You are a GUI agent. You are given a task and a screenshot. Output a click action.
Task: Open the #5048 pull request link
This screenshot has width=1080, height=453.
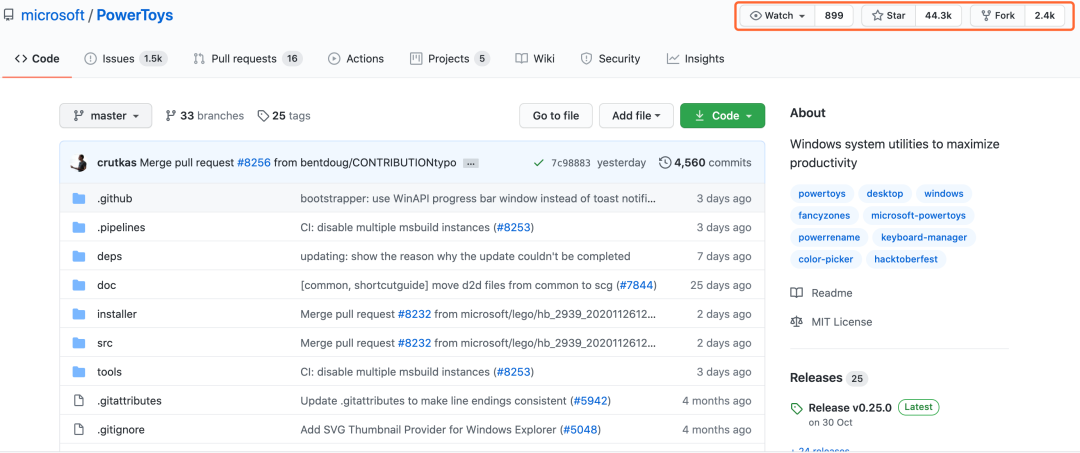pyautogui.click(x=580, y=430)
